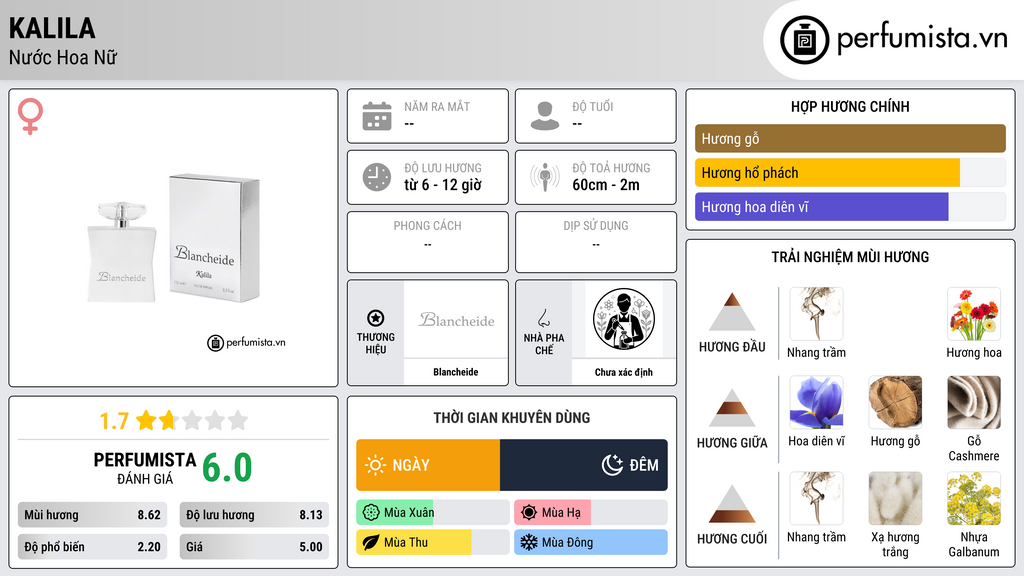Click the star badge Thương hiệu icon
The height and width of the screenshot is (576, 1024).
(376, 318)
